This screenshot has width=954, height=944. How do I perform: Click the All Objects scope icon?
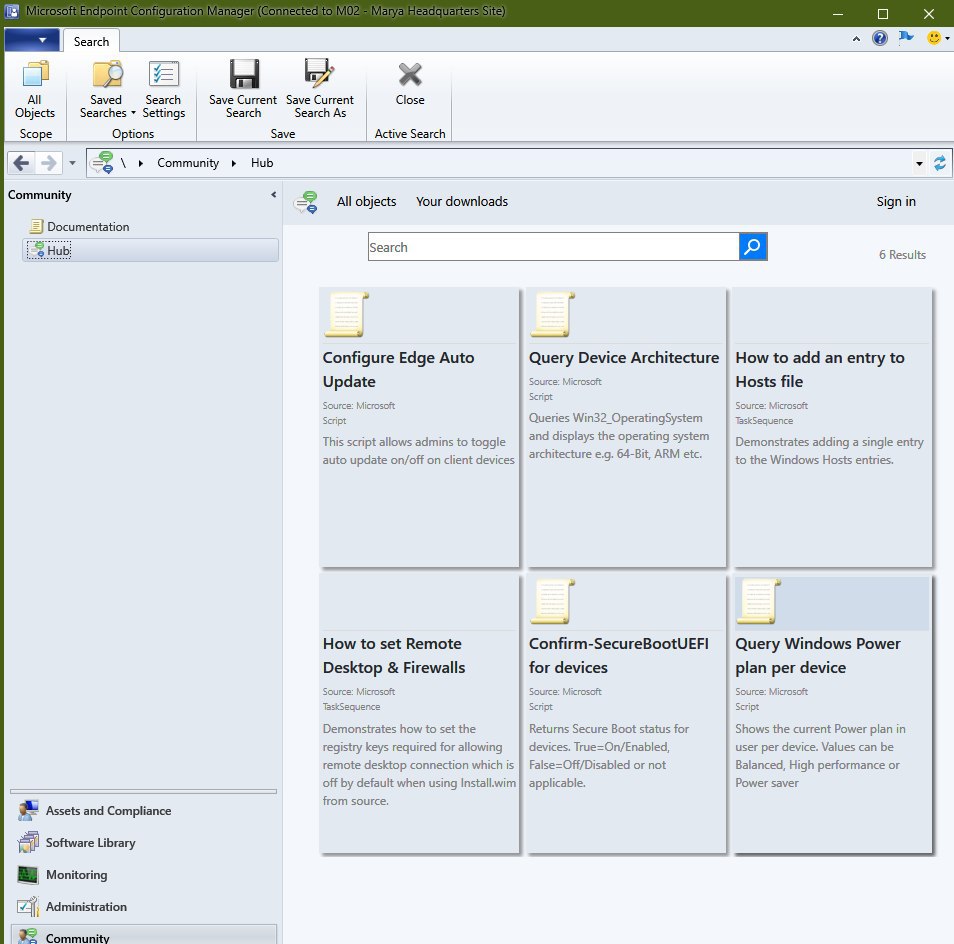(35, 74)
